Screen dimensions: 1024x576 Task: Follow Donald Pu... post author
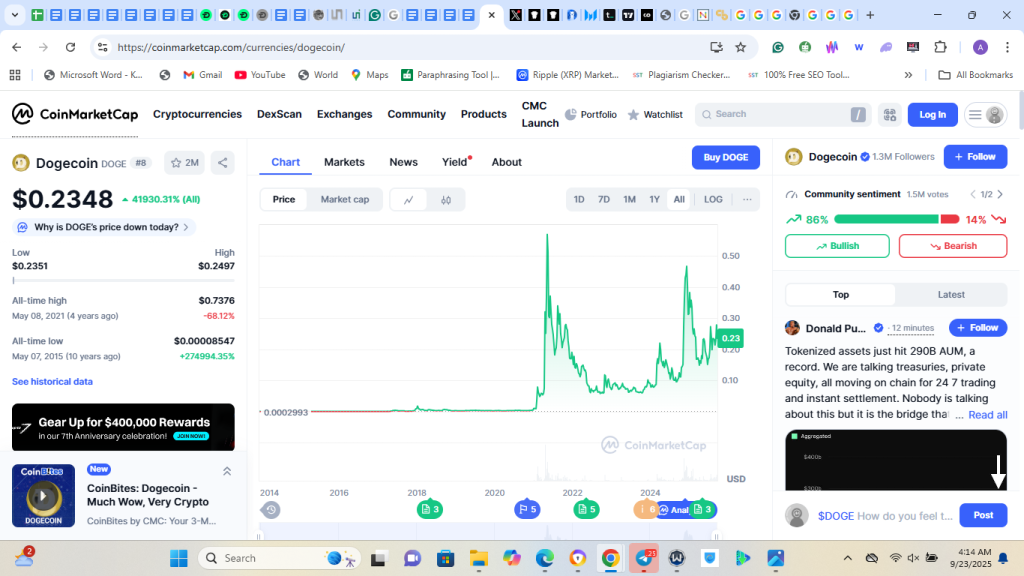(978, 328)
